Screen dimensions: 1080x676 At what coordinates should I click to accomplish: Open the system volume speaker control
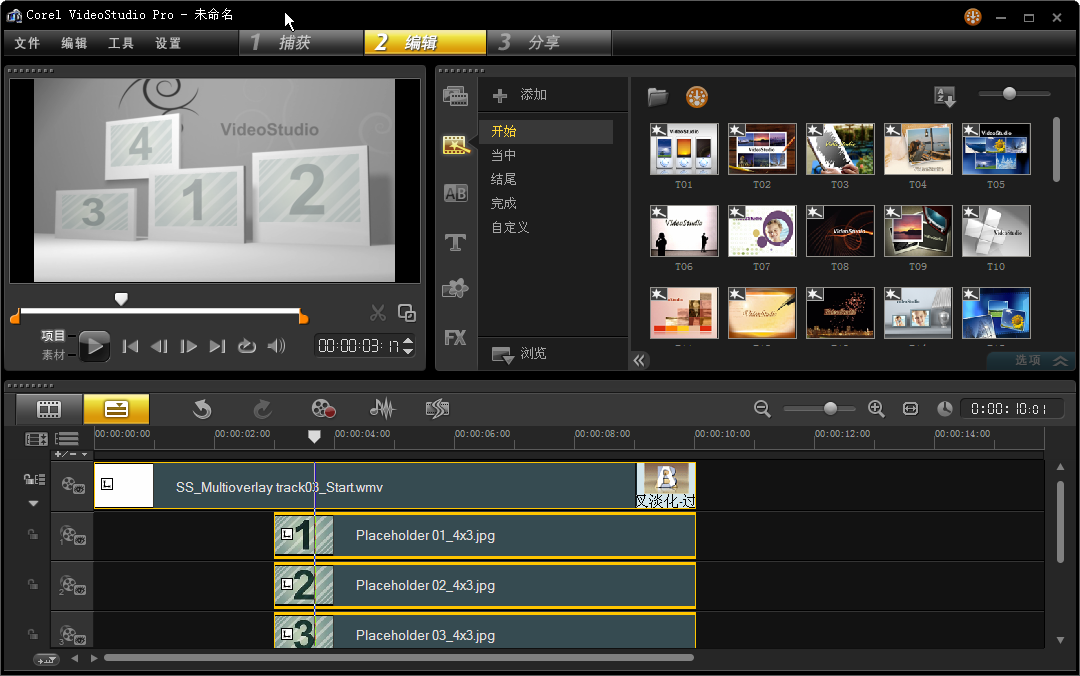[276, 346]
